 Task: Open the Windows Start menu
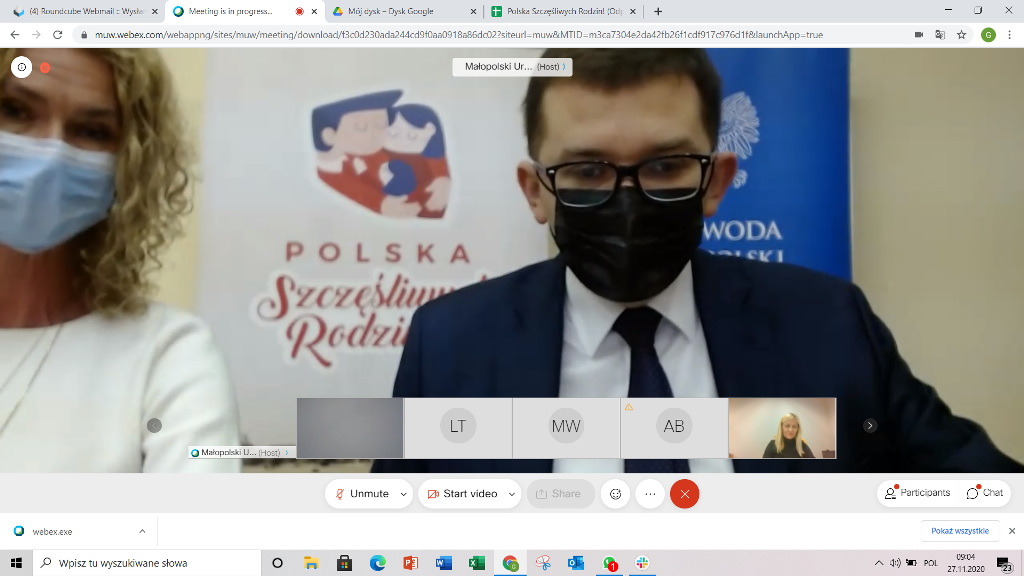click(x=16, y=563)
